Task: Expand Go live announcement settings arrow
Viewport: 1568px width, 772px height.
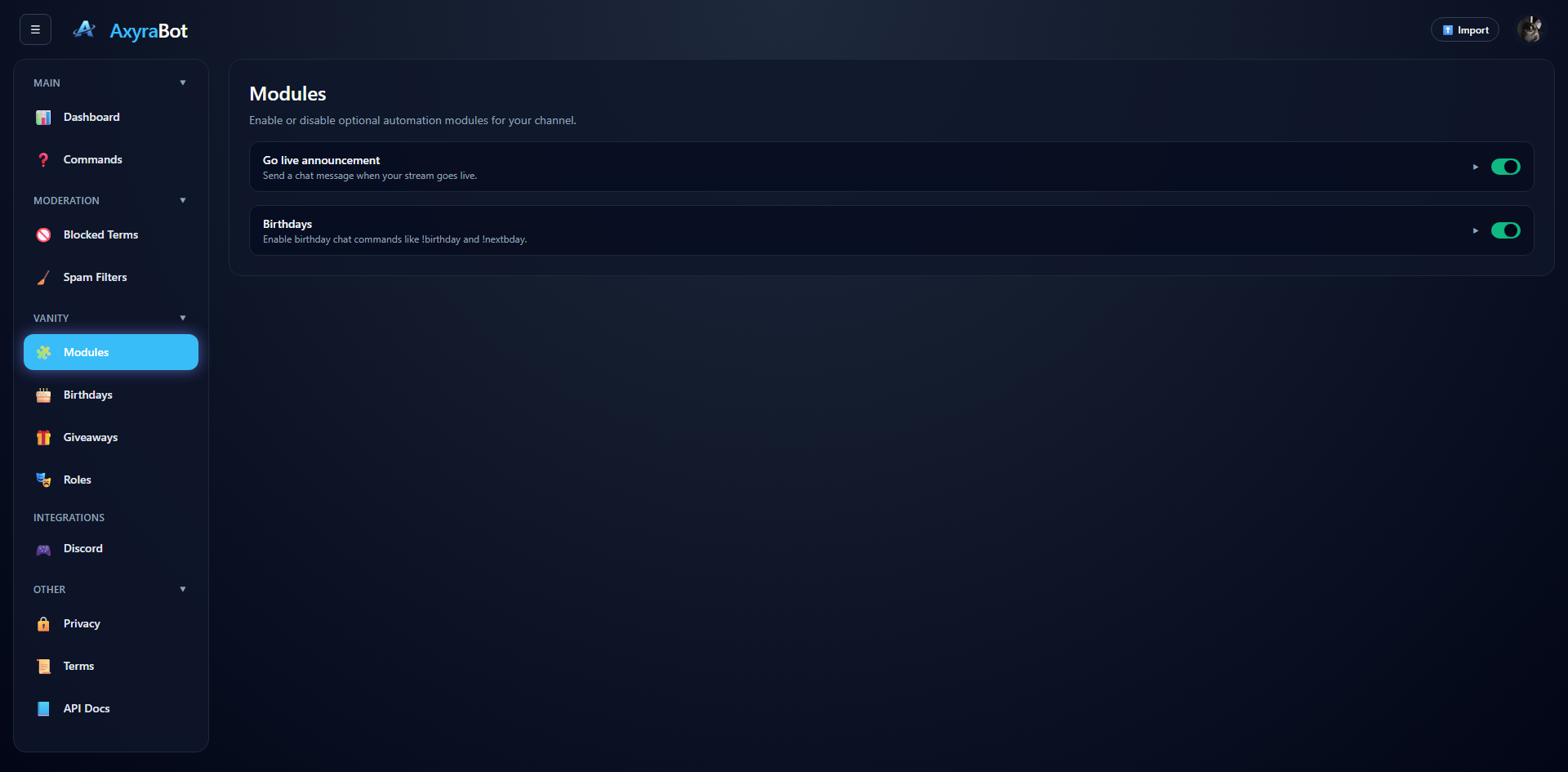Action: pyautogui.click(x=1476, y=167)
